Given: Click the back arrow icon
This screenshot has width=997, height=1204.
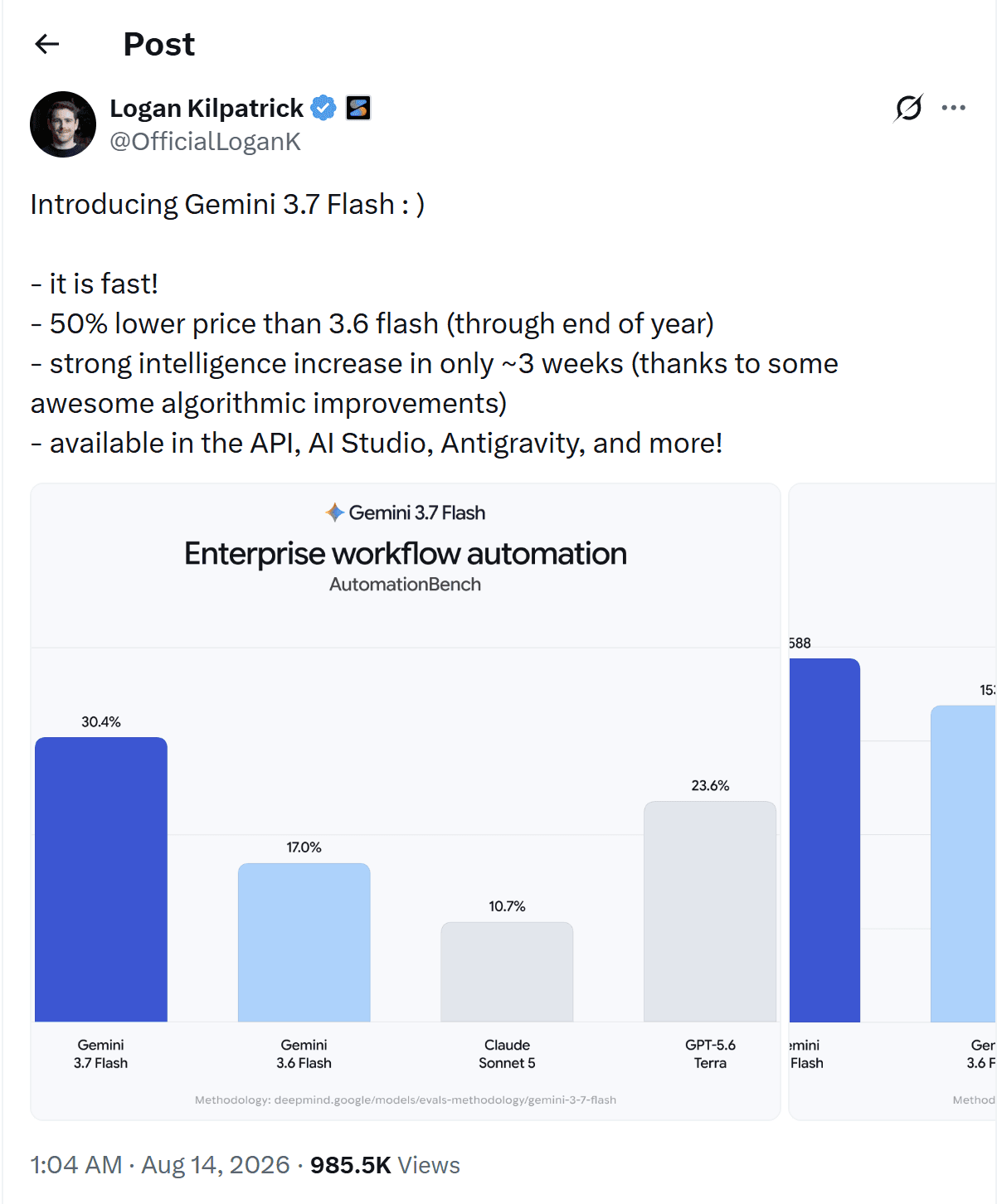Looking at the screenshot, I should [47, 44].
